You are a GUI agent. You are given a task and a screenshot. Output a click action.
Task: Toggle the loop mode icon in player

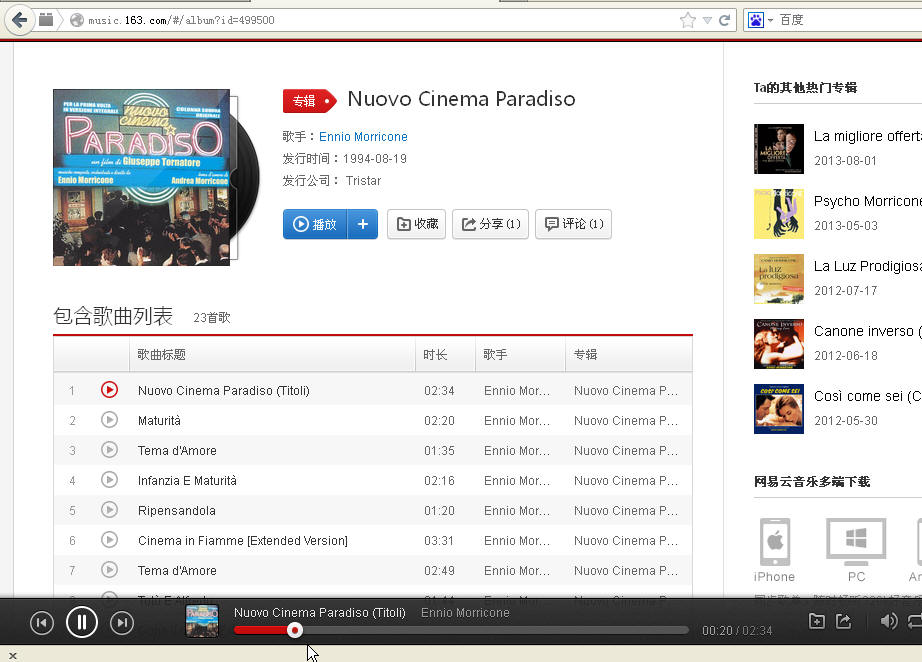tap(915, 621)
